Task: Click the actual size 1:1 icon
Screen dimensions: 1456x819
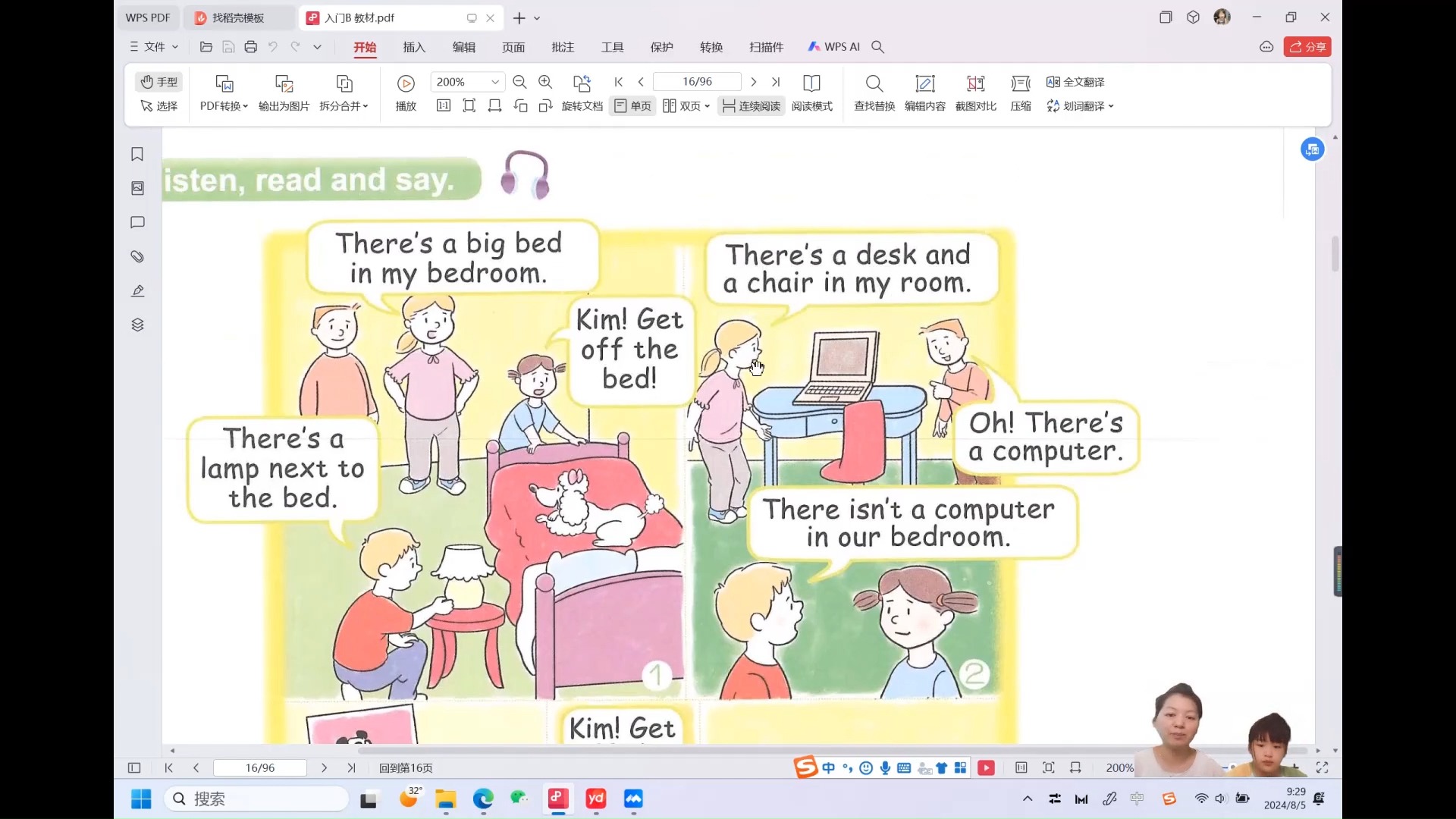Action: click(x=444, y=106)
